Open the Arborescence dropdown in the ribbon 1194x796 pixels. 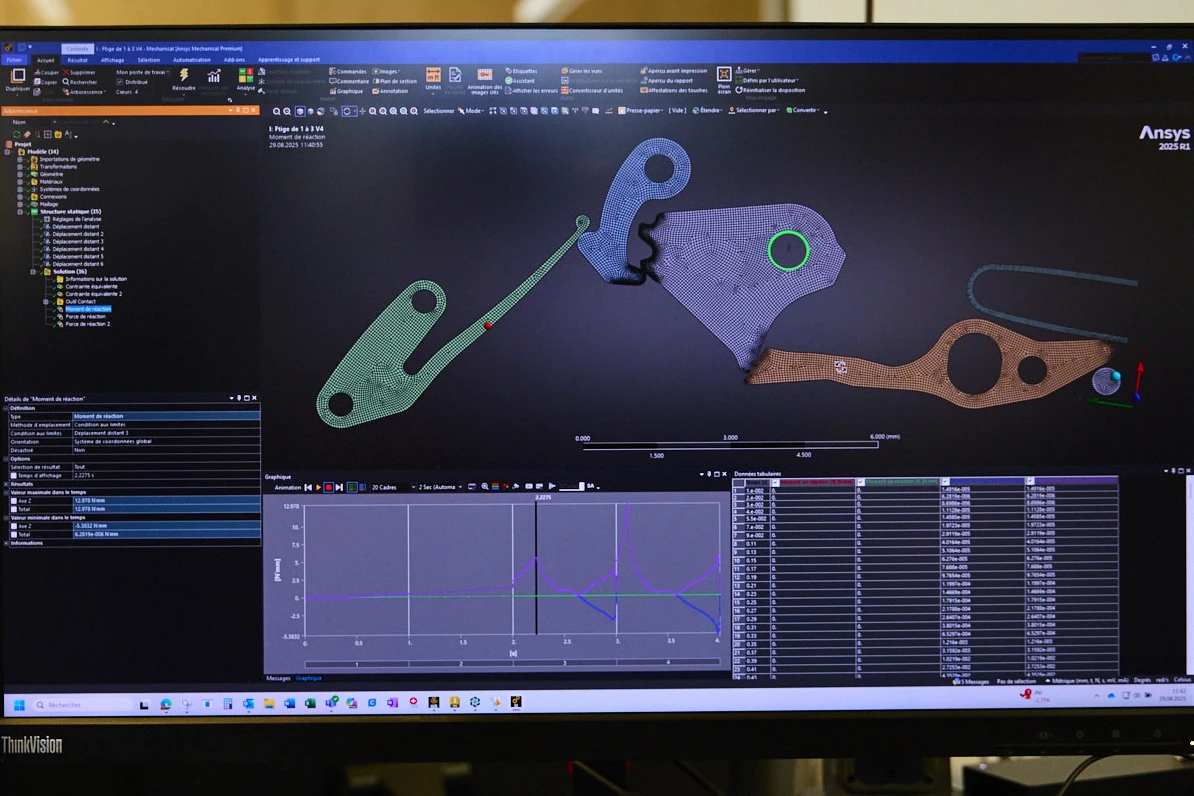(85, 91)
